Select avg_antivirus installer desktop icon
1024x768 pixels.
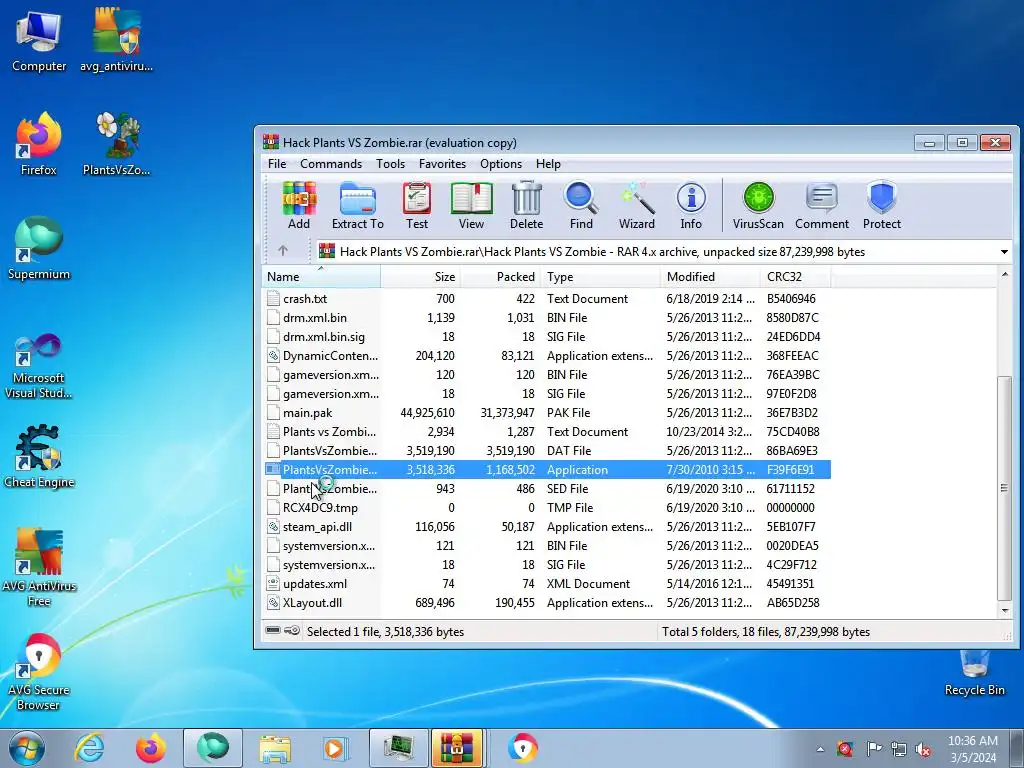(116, 40)
